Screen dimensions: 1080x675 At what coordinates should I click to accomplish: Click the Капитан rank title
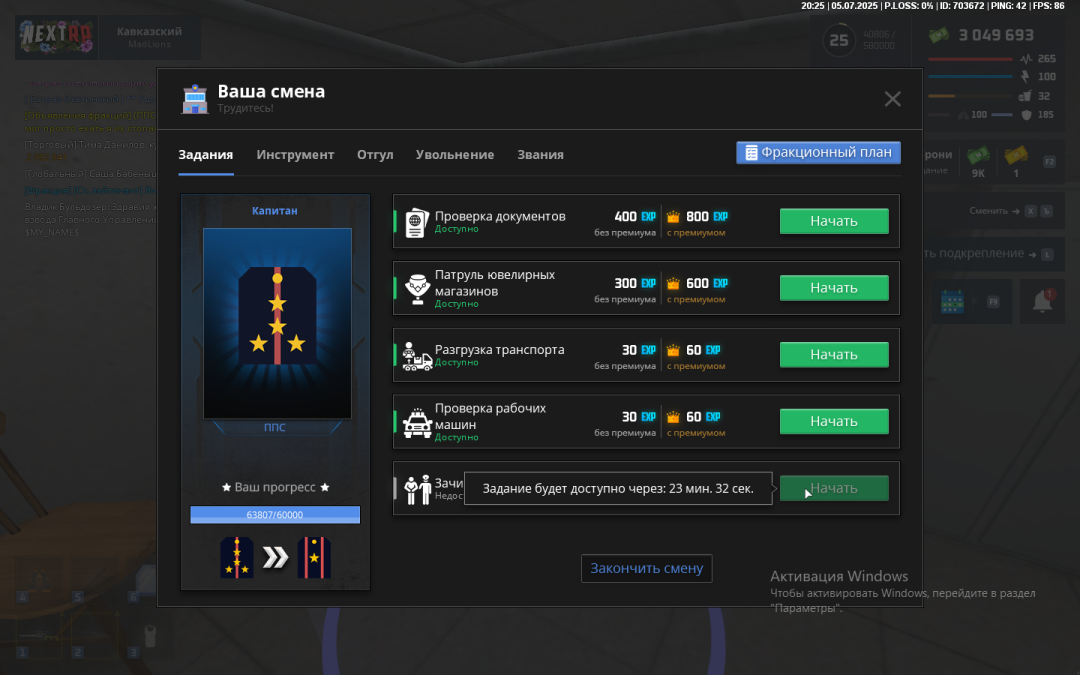(275, 211)
